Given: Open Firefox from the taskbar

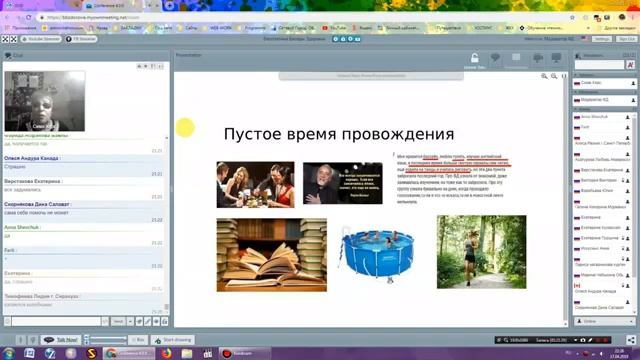Looking at the screenshot, I should click(166, 353).
